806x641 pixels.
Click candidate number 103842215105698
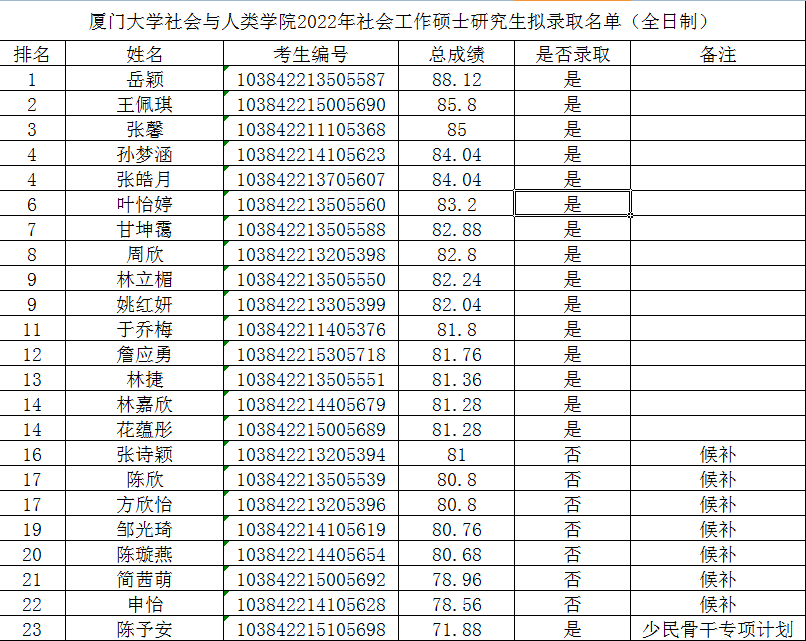(311, 629)
